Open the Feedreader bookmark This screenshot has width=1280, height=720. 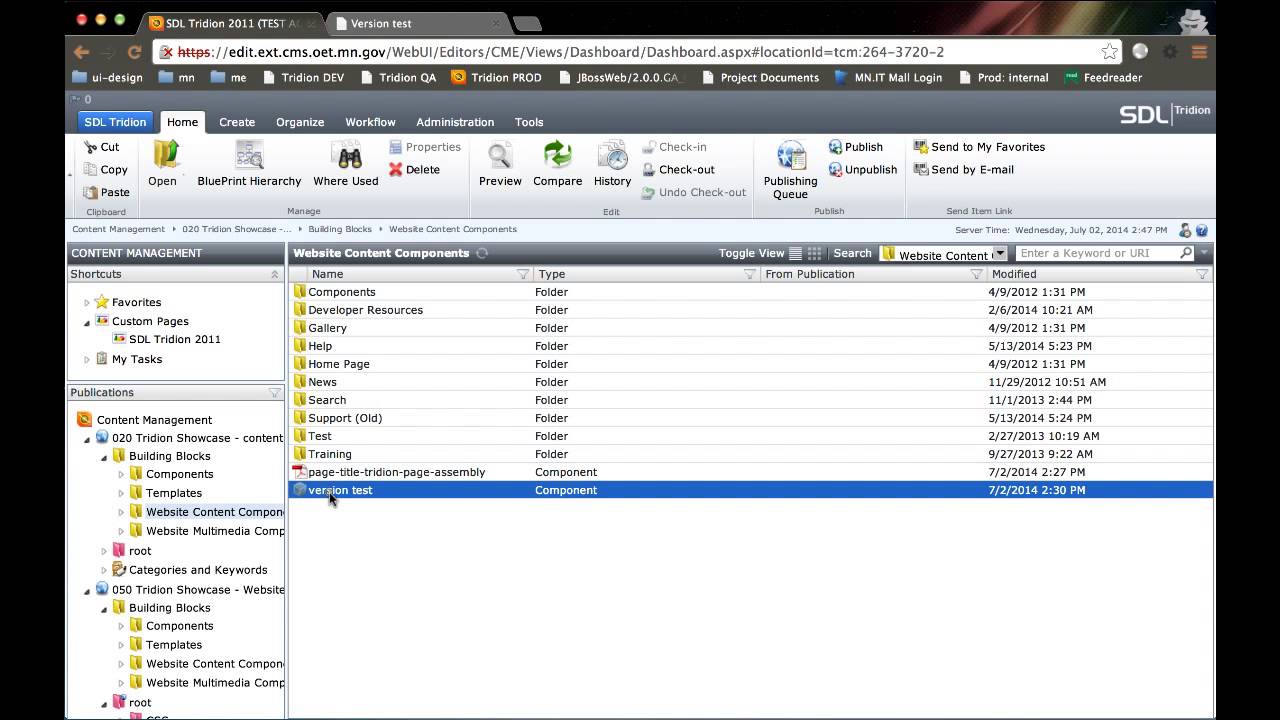coord(1104,77)
